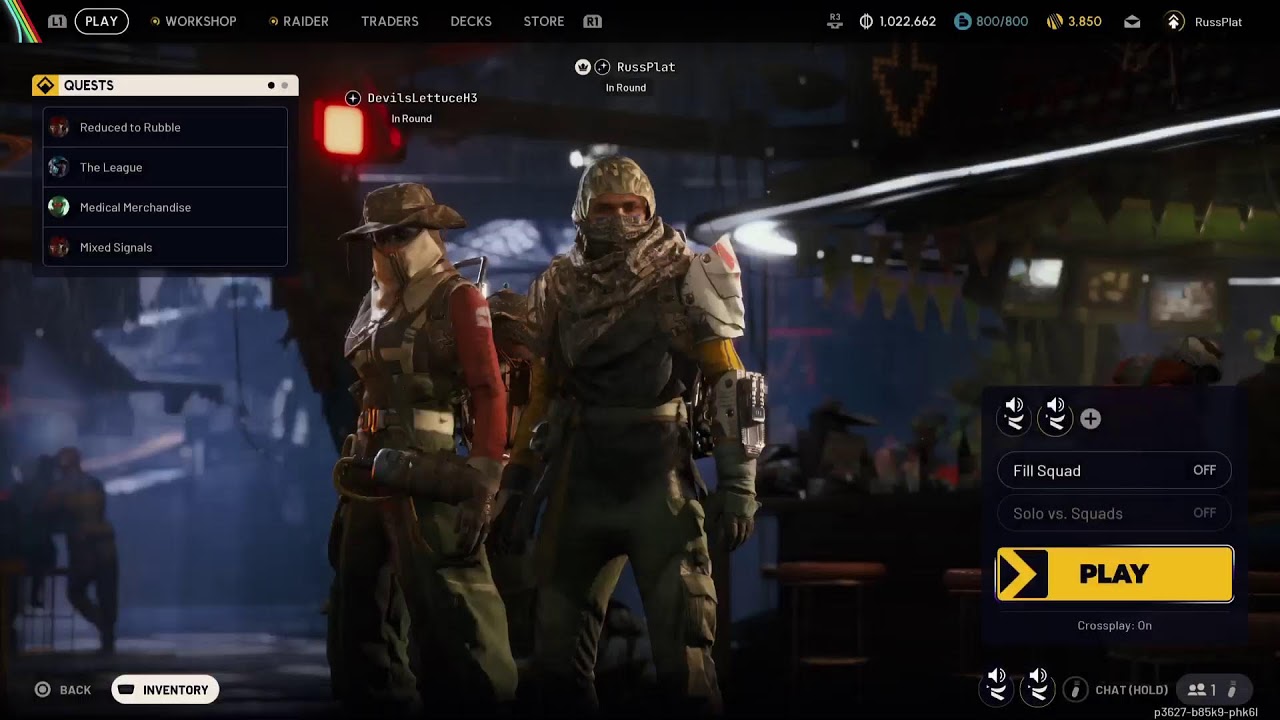Click the gold striped icon beside 3,850

click(1055, 21)
